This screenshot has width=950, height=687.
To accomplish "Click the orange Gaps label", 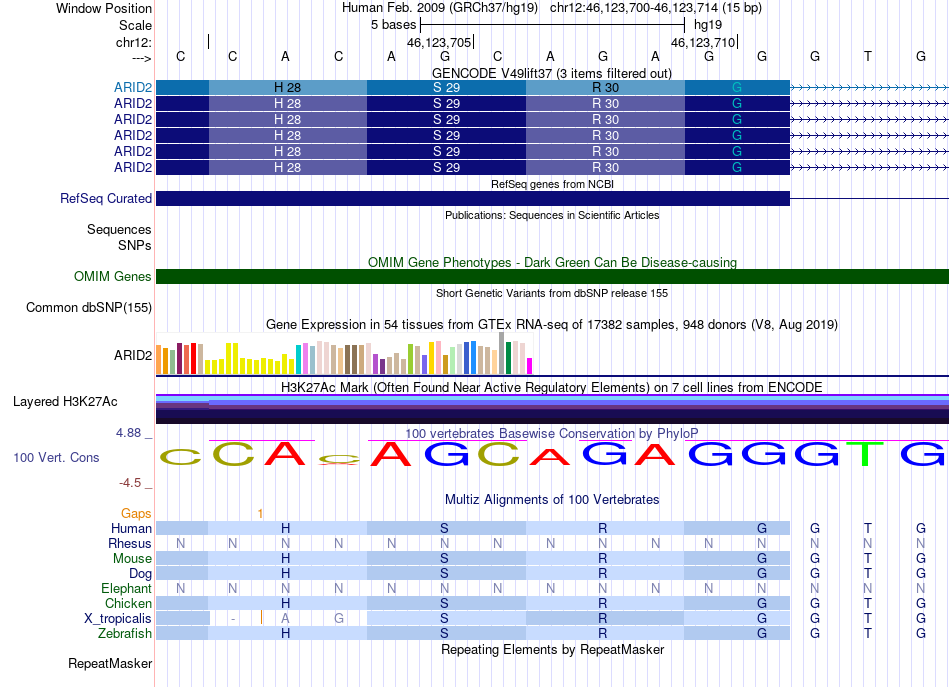I will [x=136, y=513].
